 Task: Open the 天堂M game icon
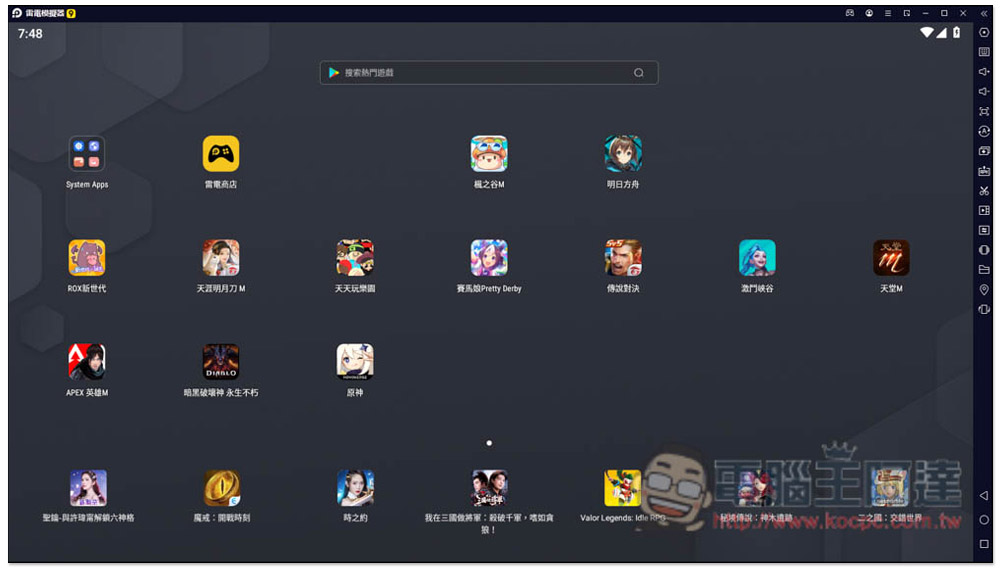[x=891, y=258]
